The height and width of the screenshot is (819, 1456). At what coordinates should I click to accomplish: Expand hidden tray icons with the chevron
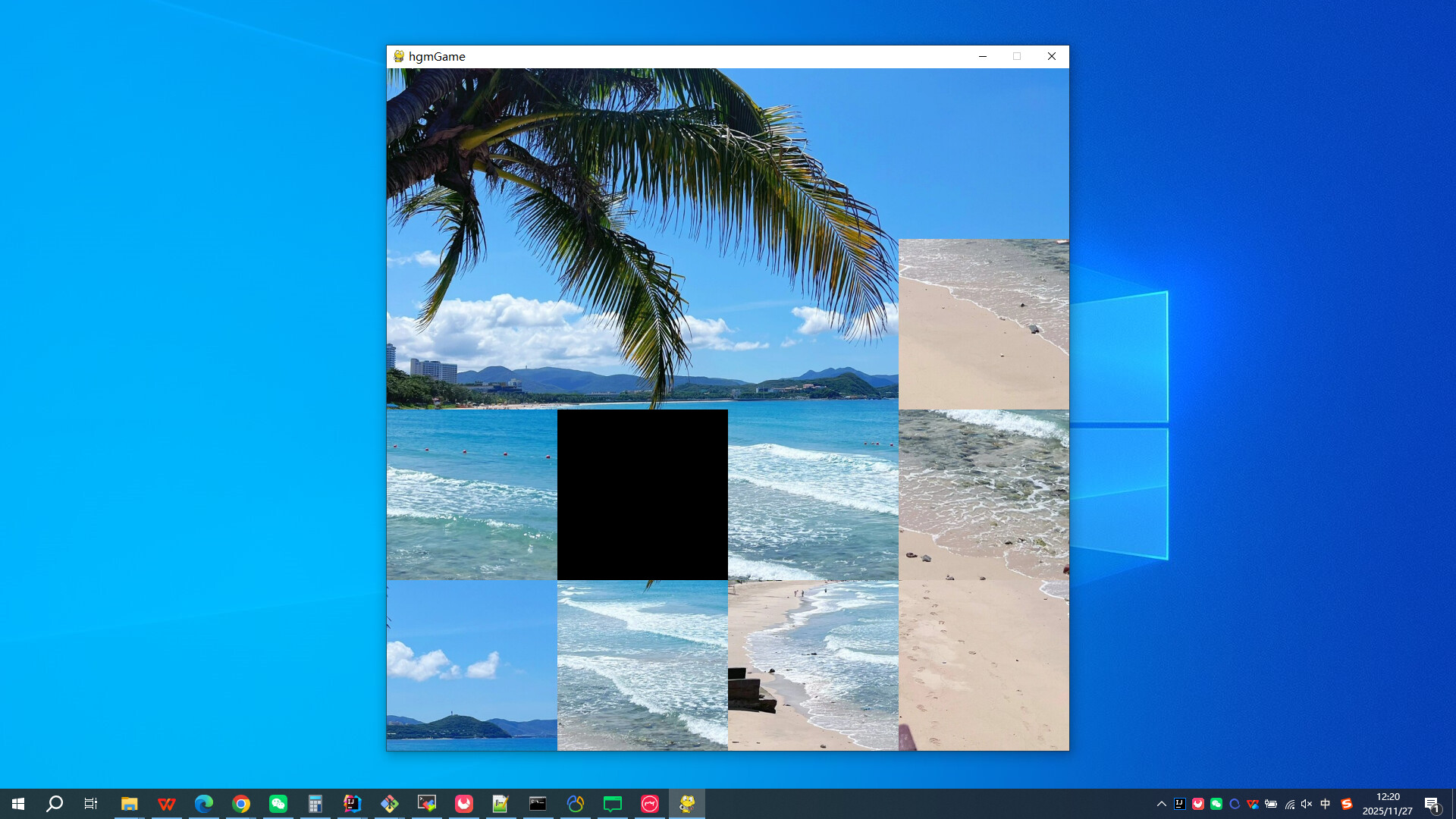click(x=1161, y=803)
